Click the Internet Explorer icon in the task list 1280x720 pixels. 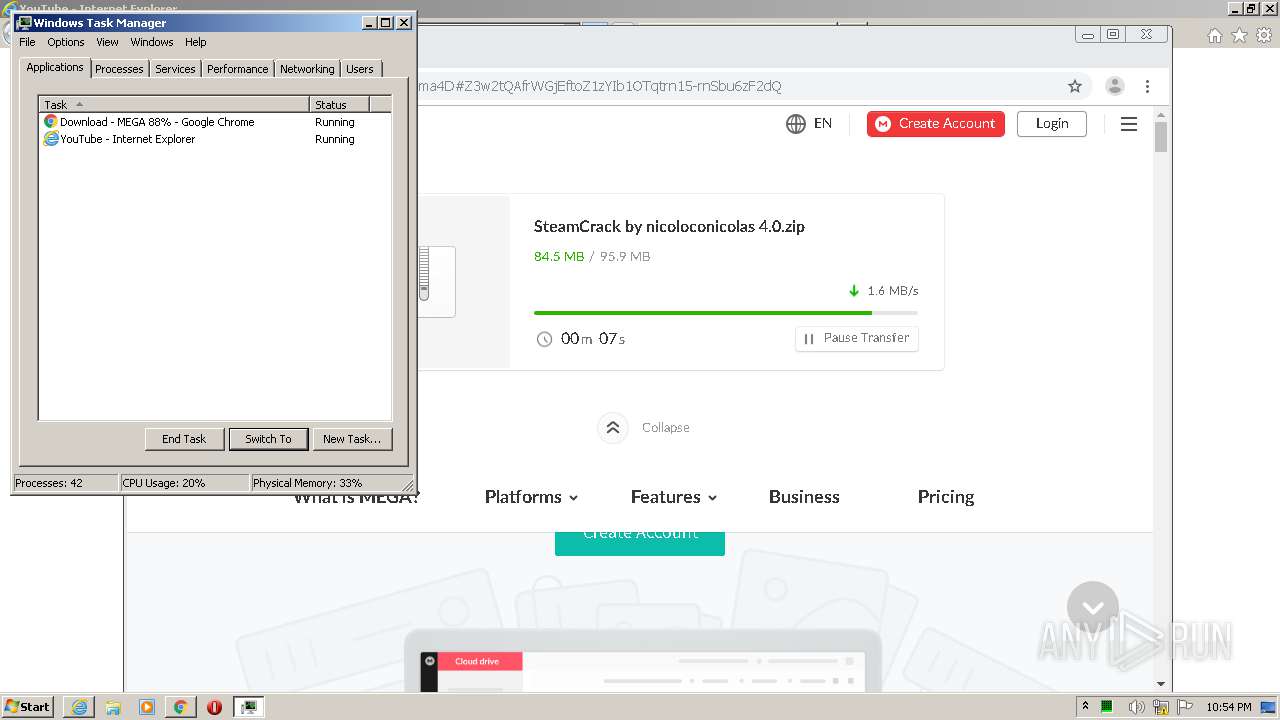[x=51, y=139]
